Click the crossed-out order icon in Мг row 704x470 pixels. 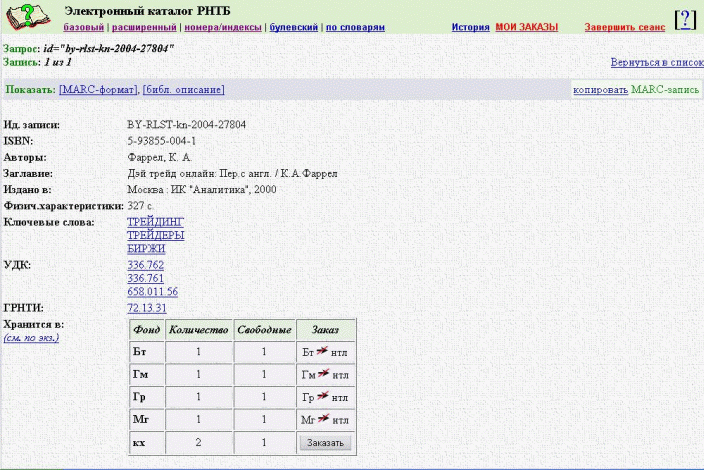coord(323,420)
